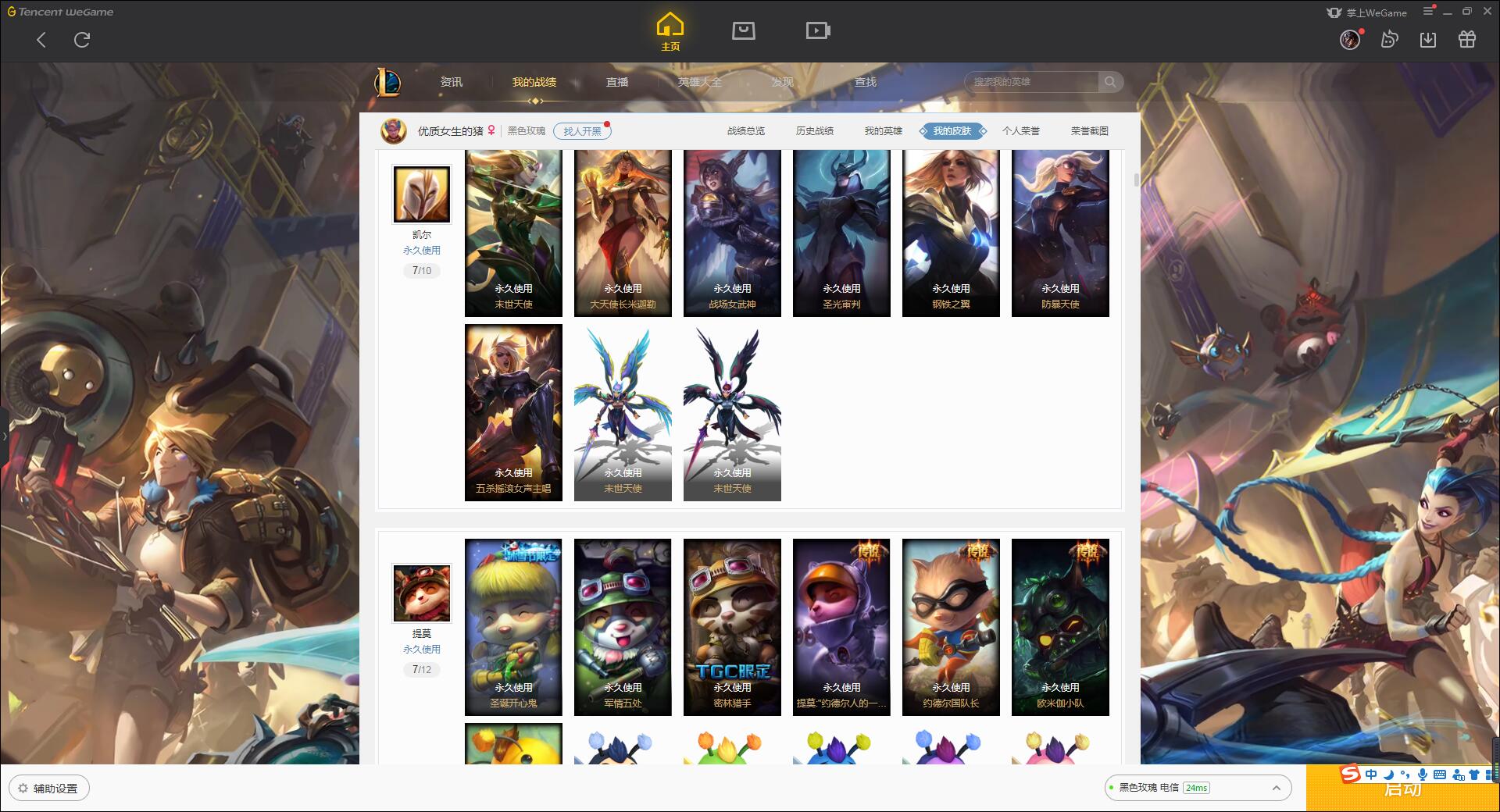
Task: Open the 战场女武神 skin card
Action: point(732,233)
